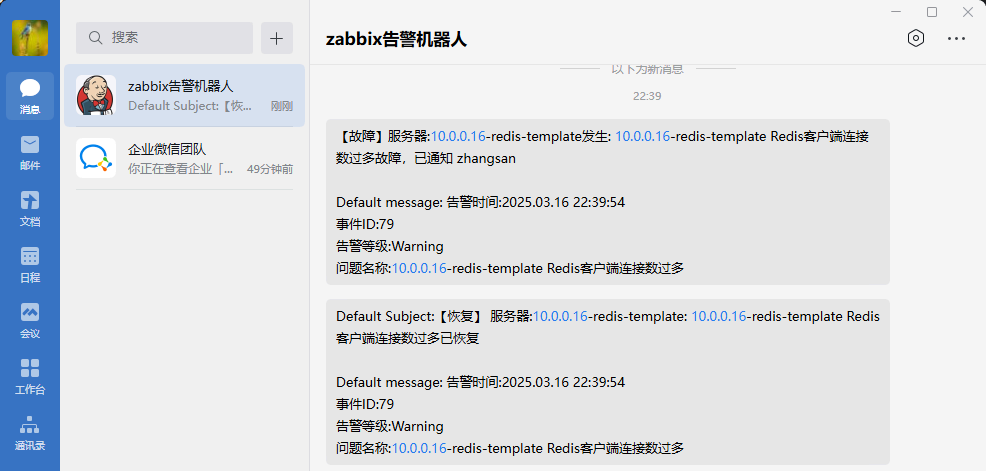
Task: Open chat settings hexagon icon
Action: tap(916, 38)
